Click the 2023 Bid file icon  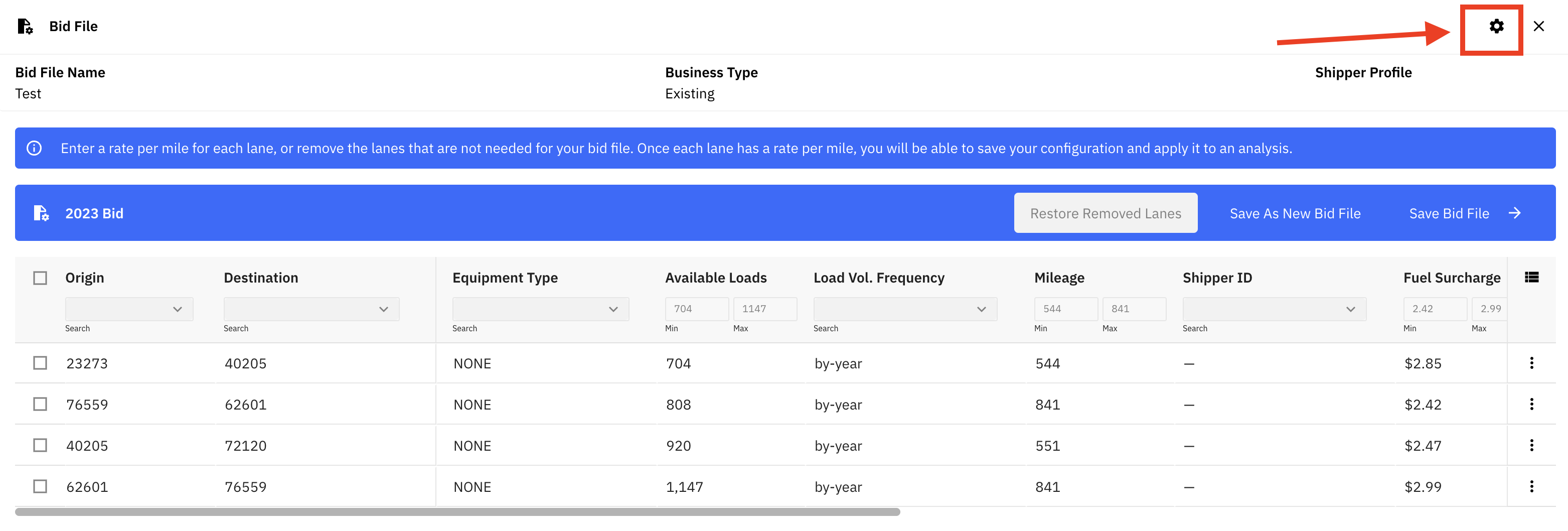click(x=41, y=213)
